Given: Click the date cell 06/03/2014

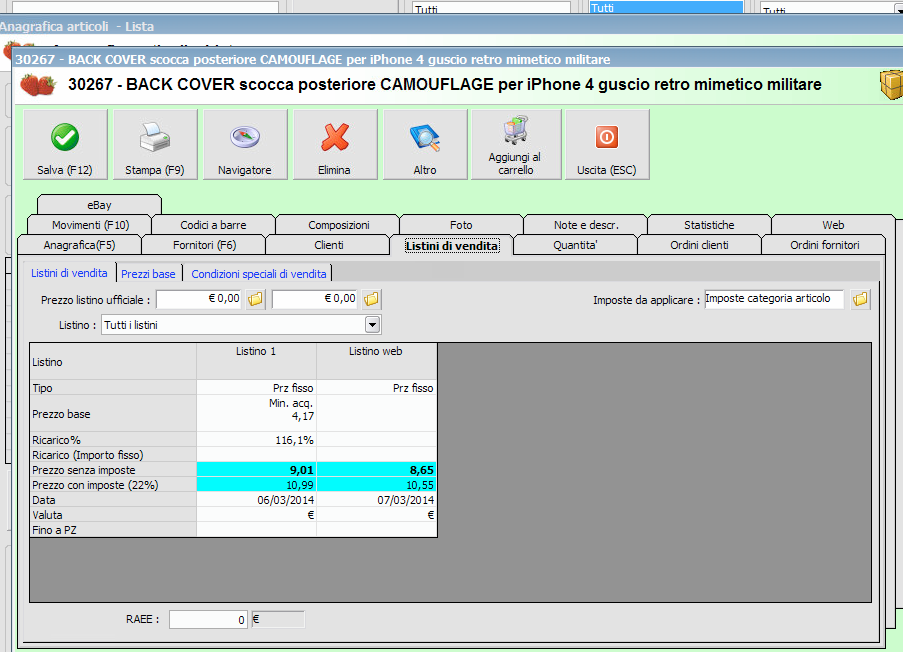Looking at the screenshot, I should point(256,500).
